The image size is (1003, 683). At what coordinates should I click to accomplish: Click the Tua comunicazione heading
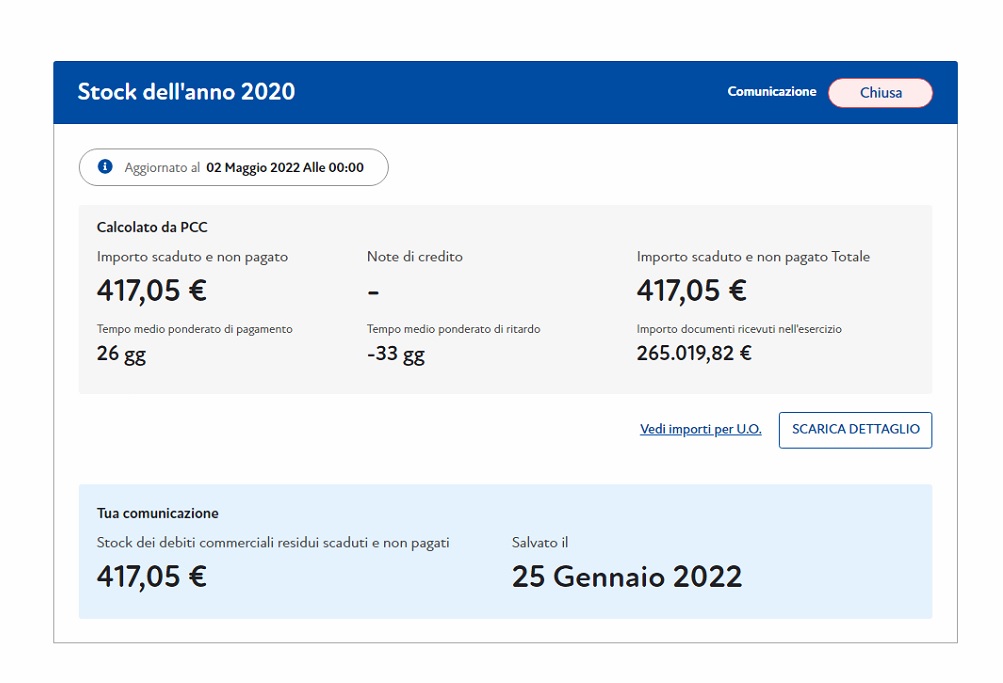tap(157, 513)
